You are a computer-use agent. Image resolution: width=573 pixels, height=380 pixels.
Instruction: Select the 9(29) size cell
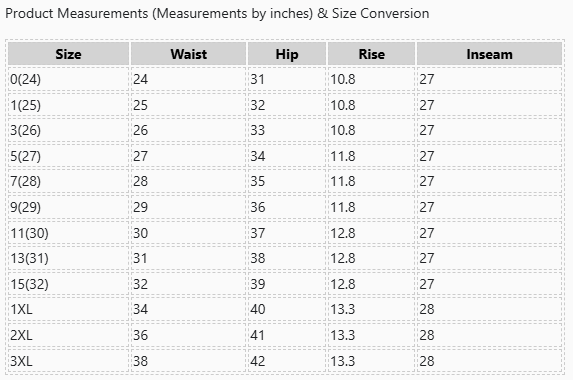(69, 207)
